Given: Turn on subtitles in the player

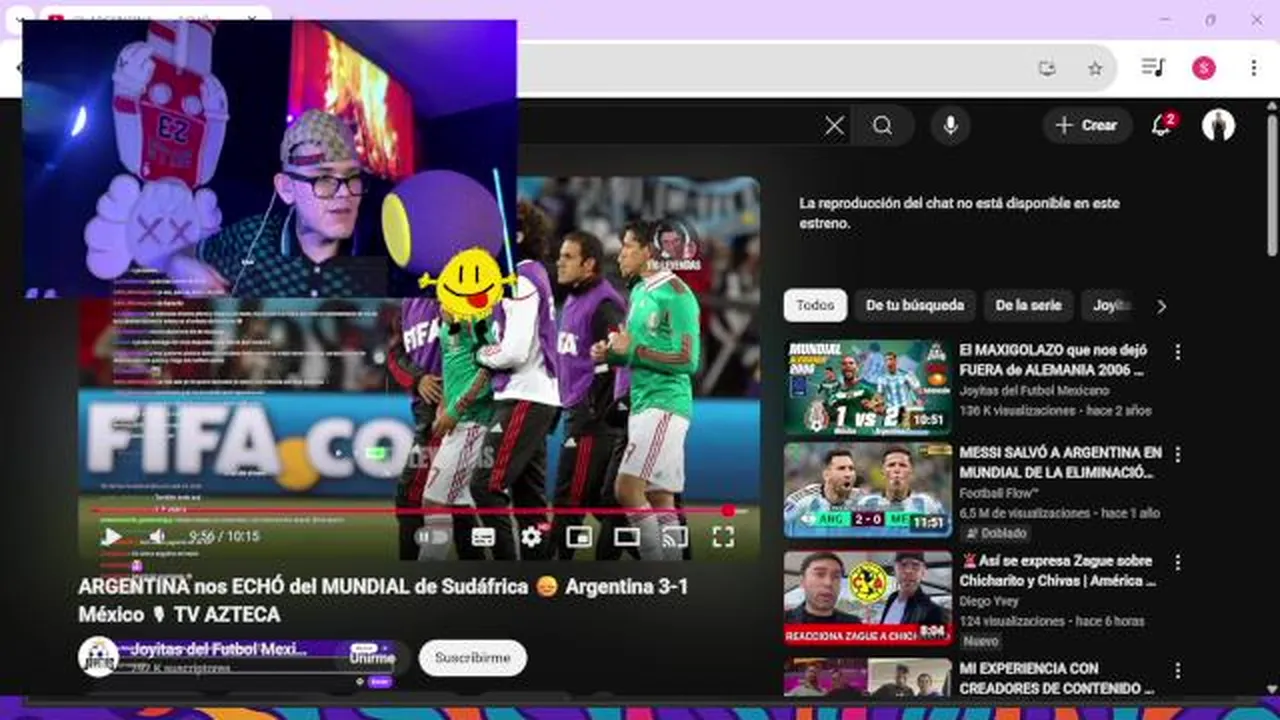Looking at the screenshot, I should tap(483, 537).
